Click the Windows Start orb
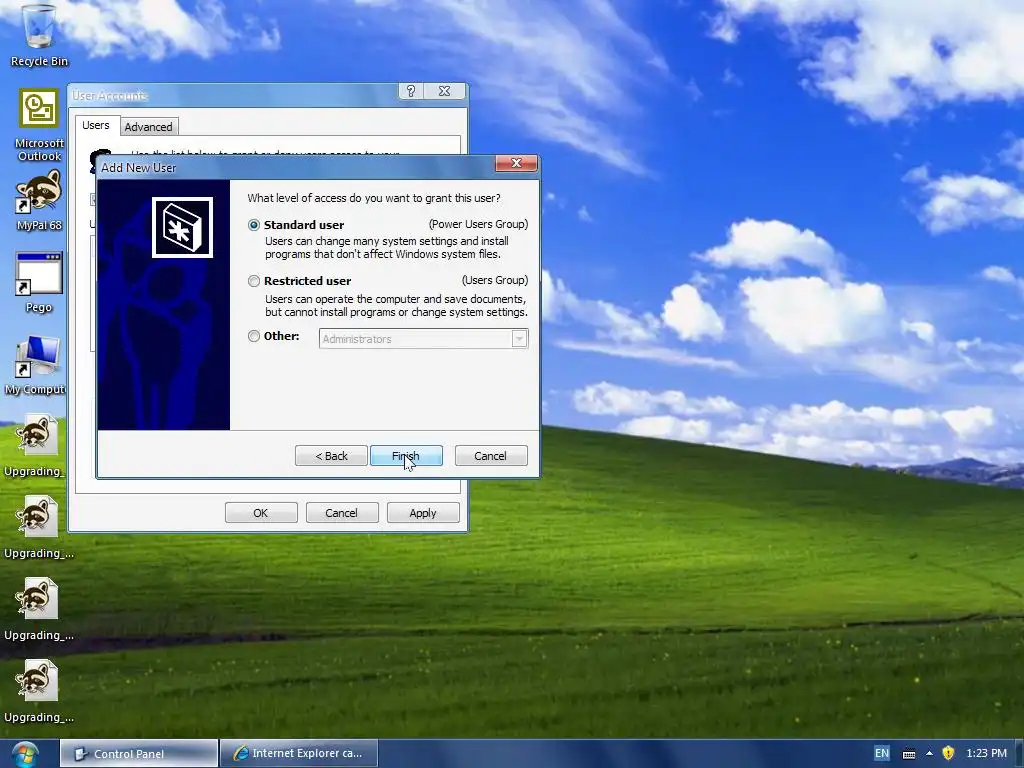 coord(24,754)
